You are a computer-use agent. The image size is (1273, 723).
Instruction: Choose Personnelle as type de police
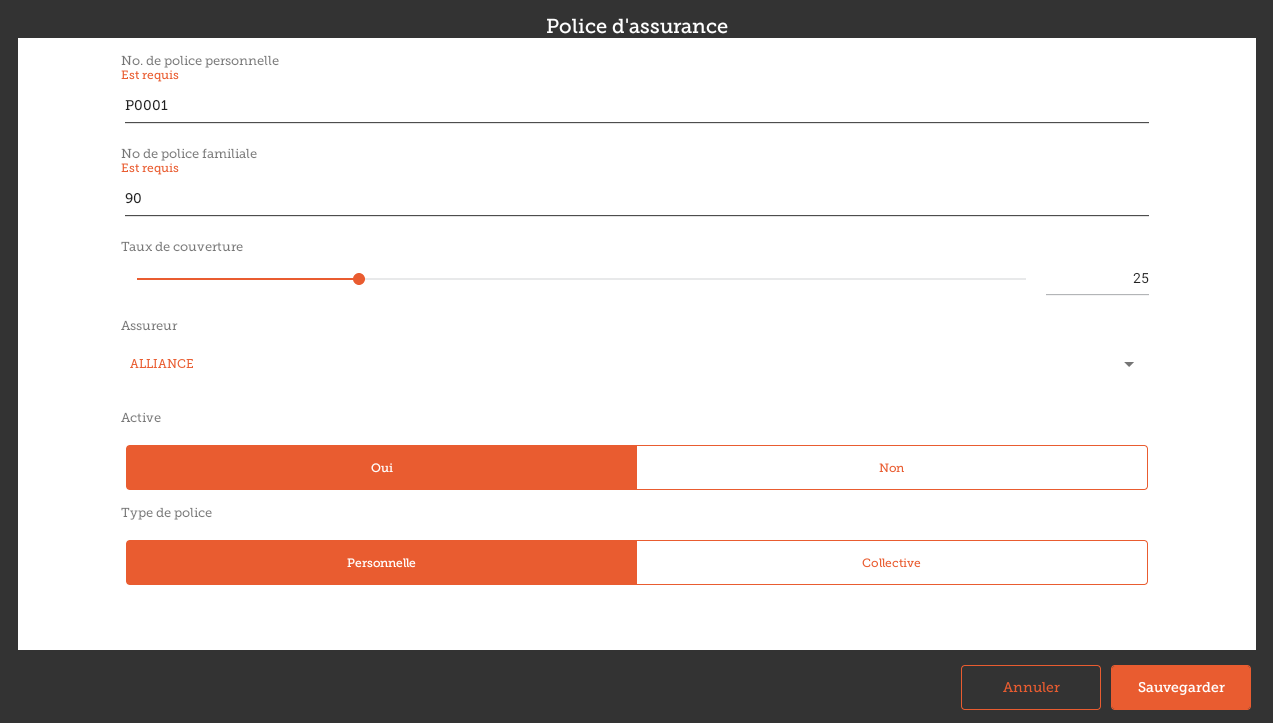click(381, 563)
